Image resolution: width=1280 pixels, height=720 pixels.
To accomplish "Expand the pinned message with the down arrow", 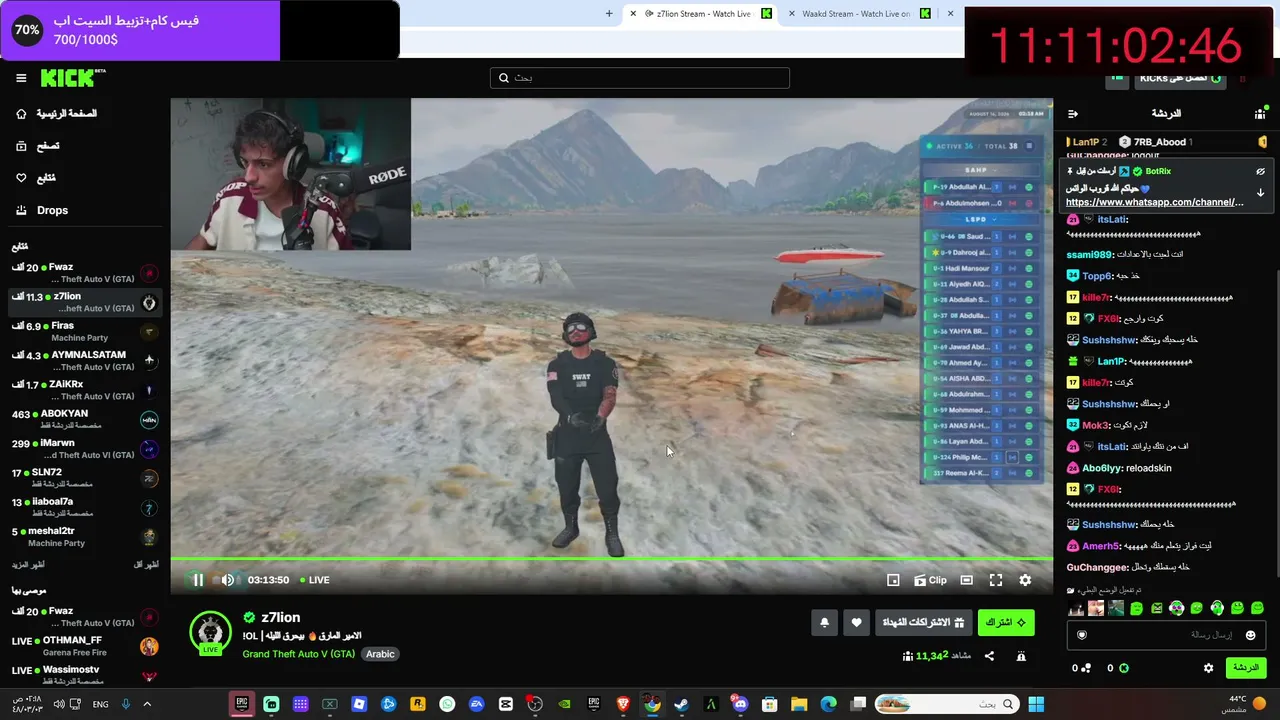I will pyautogui.click(x=1260, y=193).
